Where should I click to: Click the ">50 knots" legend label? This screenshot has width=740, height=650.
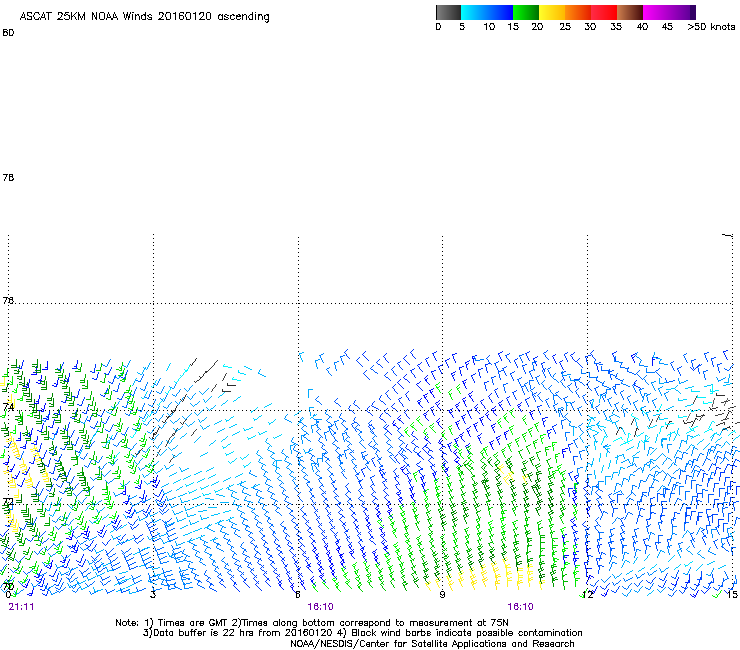[711, 27]
